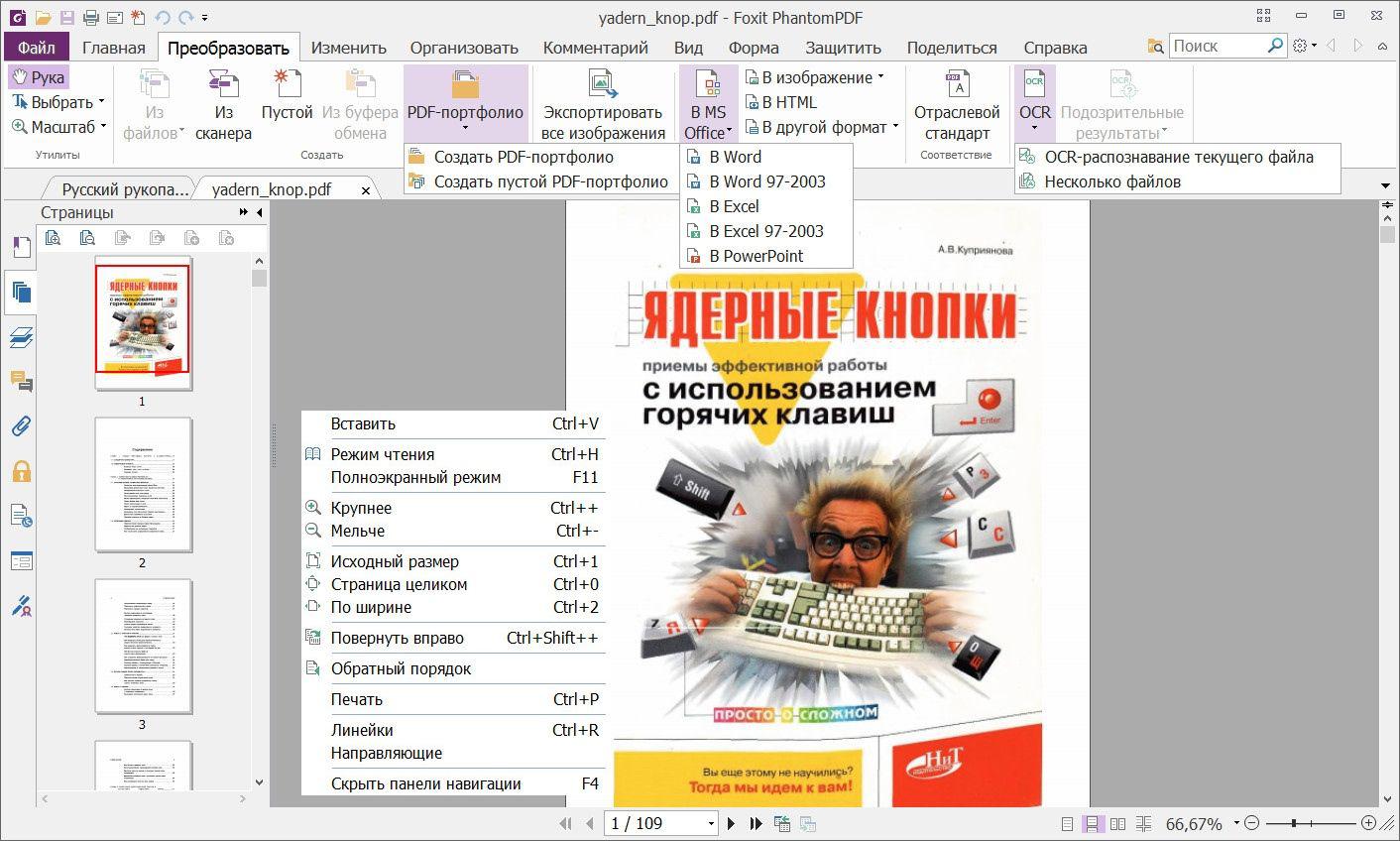Viewport: 1400px width, 841px height.
Task: Select page 3 thumbnail
Action: pyautogui.click(x=143, y=647)
